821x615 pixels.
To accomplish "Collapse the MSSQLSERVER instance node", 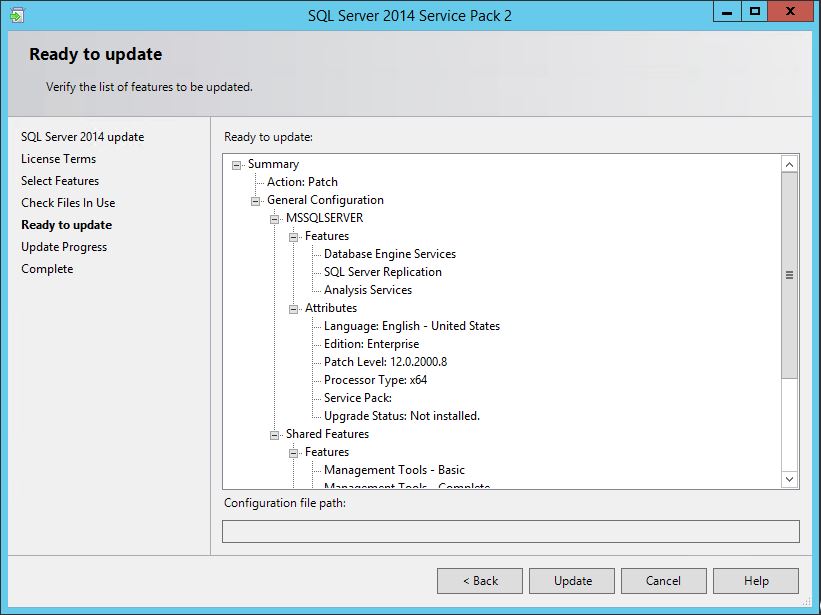I will point(275,219).
